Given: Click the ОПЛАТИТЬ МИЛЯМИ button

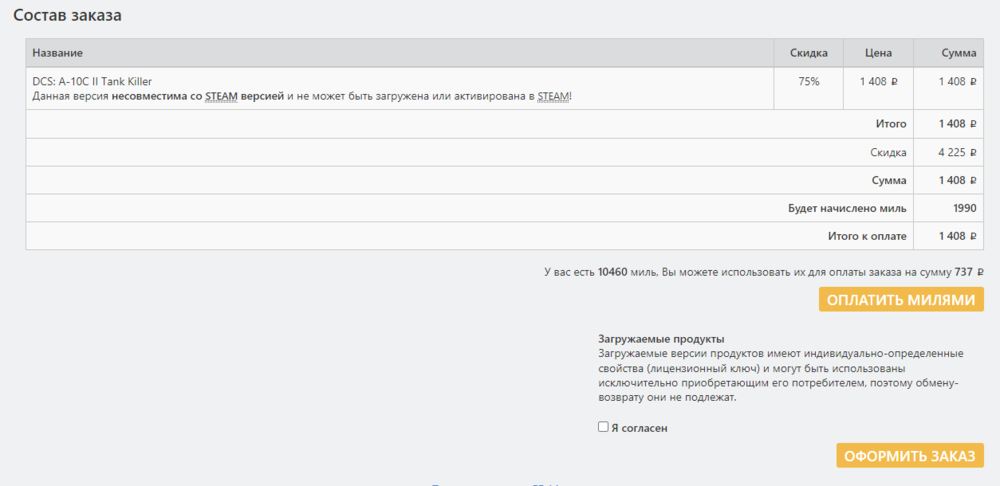Looking at the screenshot, I should 901,300.
